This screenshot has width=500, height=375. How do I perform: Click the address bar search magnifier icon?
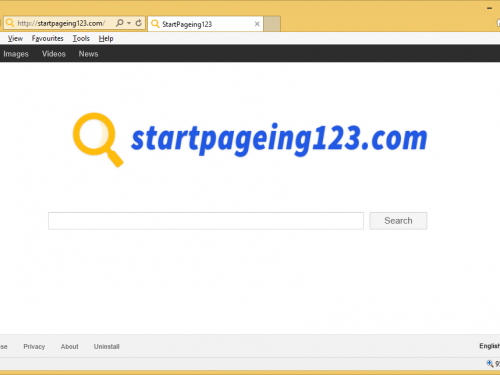pyautogui.click(x=119, y=23)
